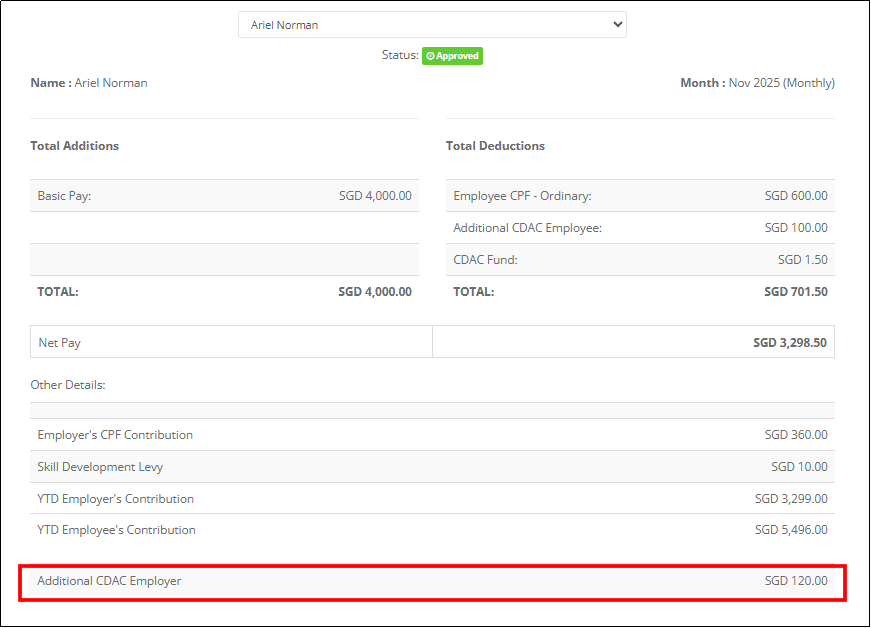The width and height of the screenshot is (871, 628).
Task: Select the deductions total SGD 701.50
Action: click(x=796, y=292)
